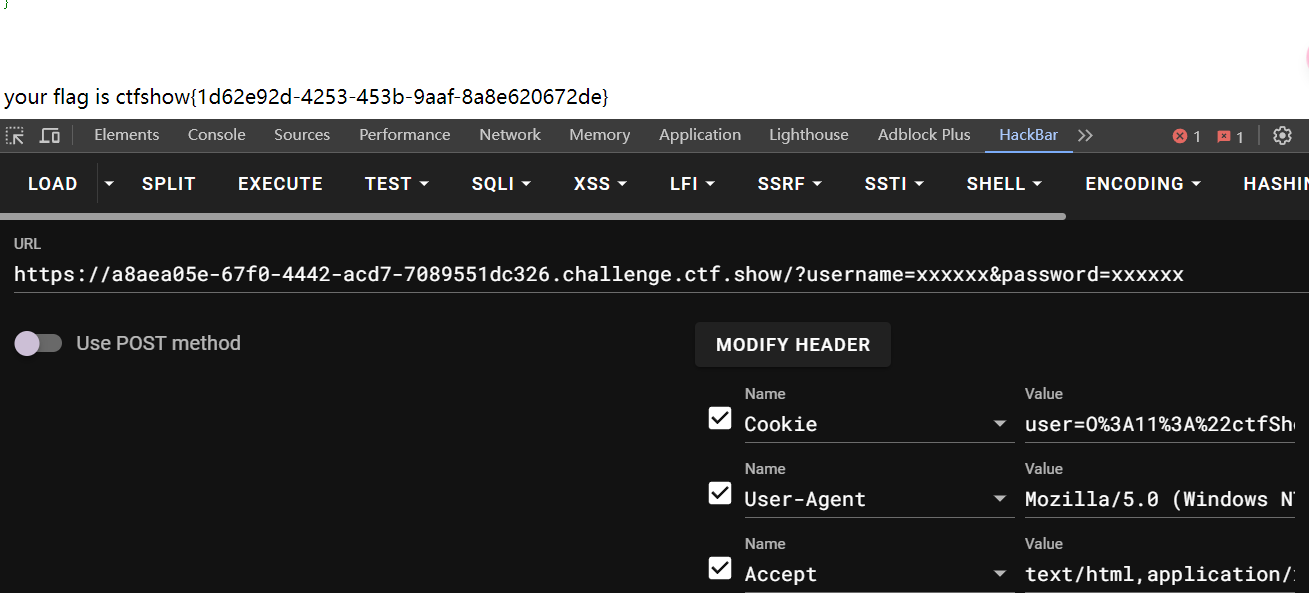Viewport: 1309px width, 593px height.
Task: Toggle the device toolbar icon
Action: [x=50, y=136]
